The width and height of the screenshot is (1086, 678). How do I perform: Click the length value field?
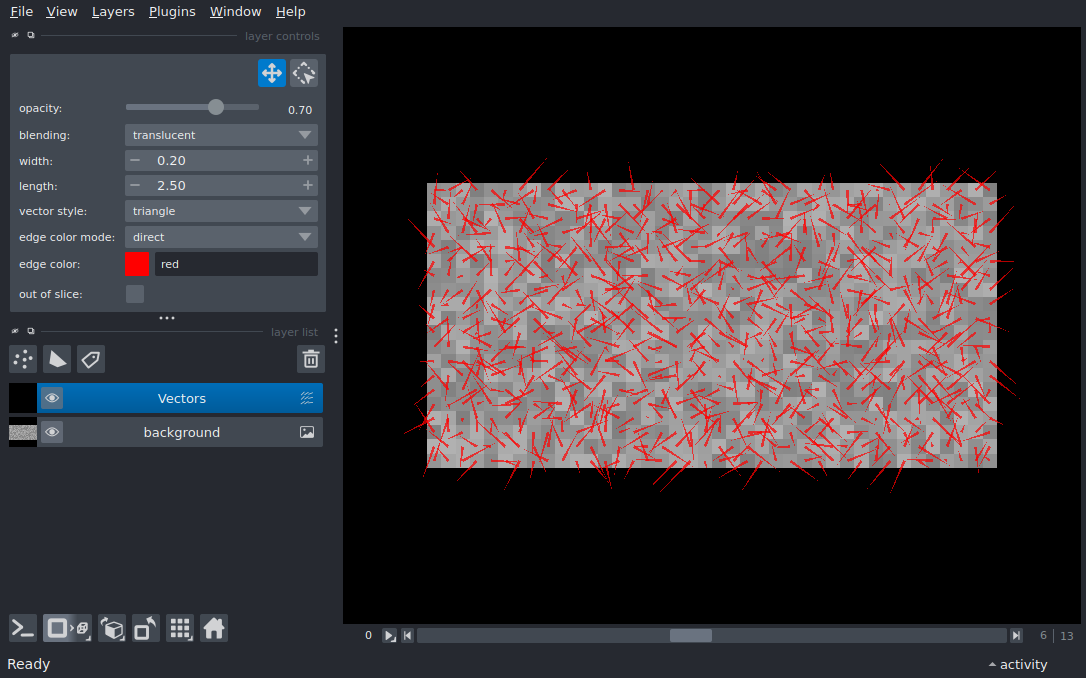click(221, 186)
